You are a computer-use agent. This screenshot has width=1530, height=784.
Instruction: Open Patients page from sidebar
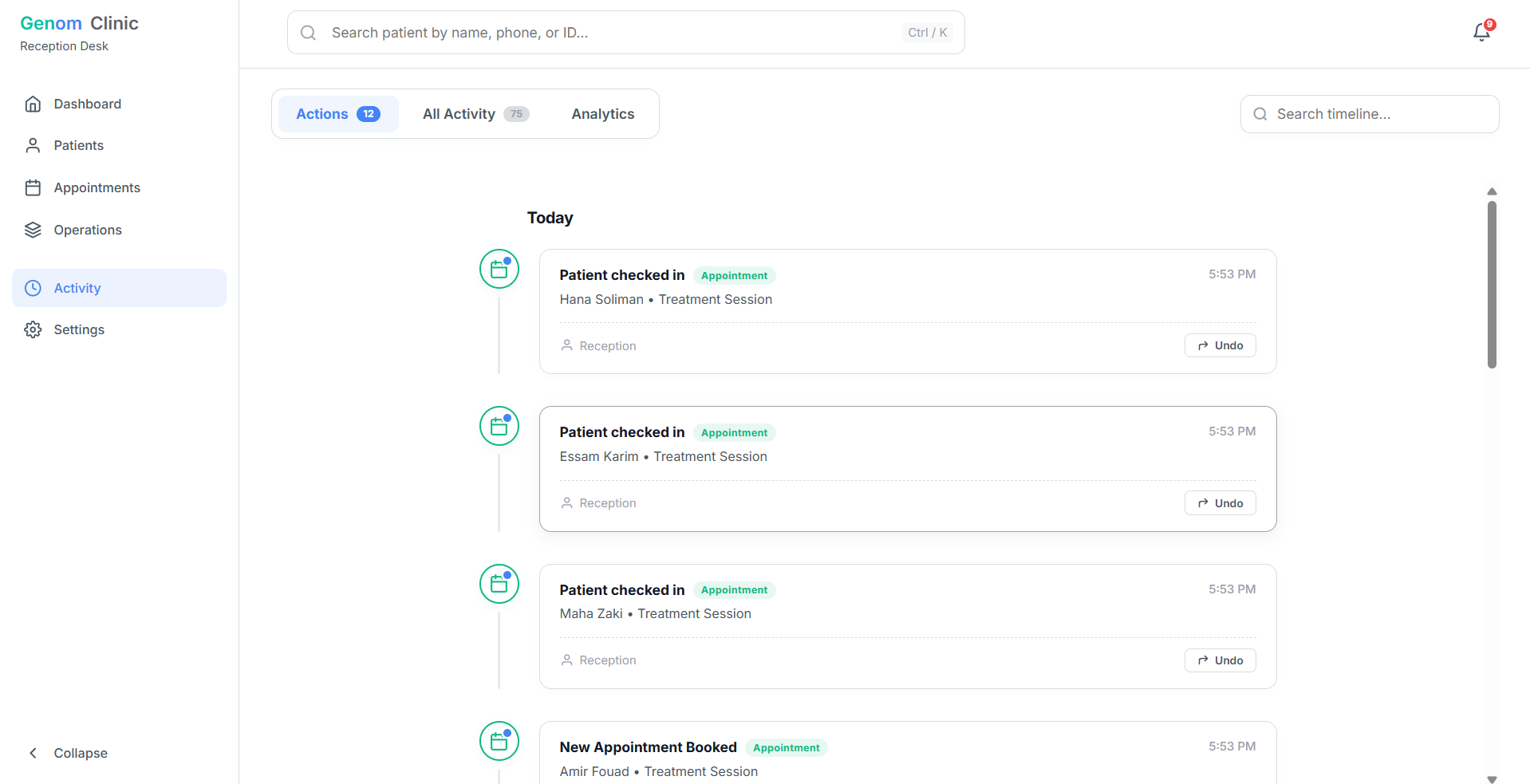click(x=119, y=145)
